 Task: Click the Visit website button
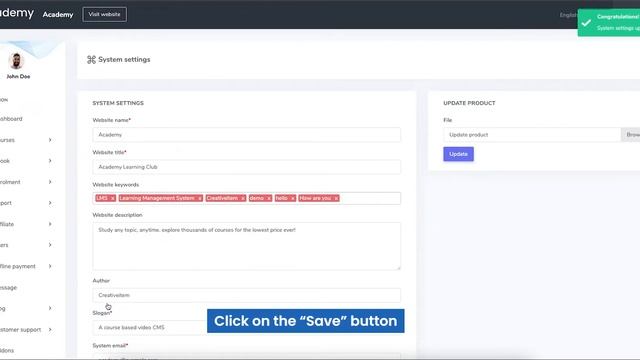(x=104, y=14)
